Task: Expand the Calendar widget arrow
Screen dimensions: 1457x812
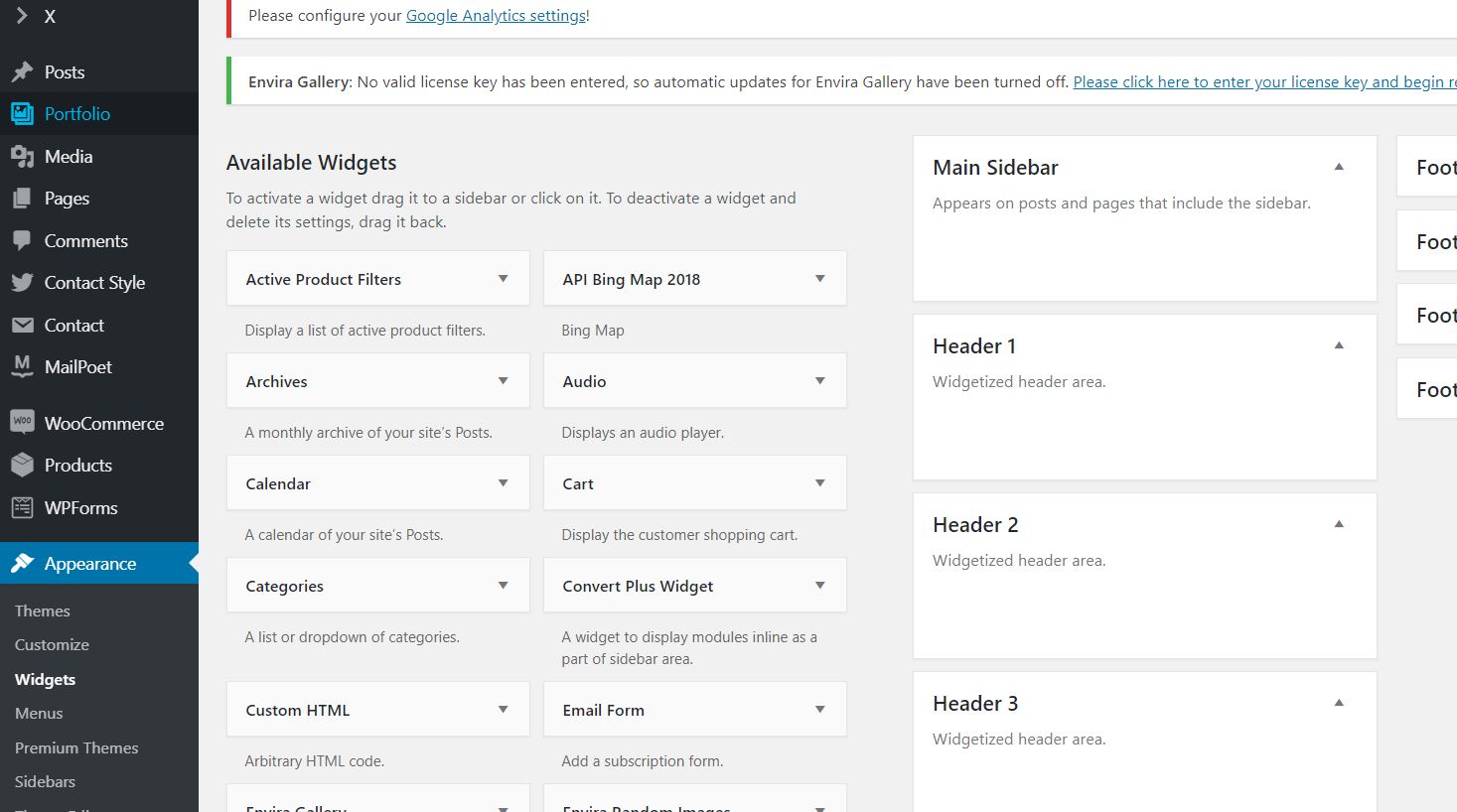Action: [x=504, y=483]
